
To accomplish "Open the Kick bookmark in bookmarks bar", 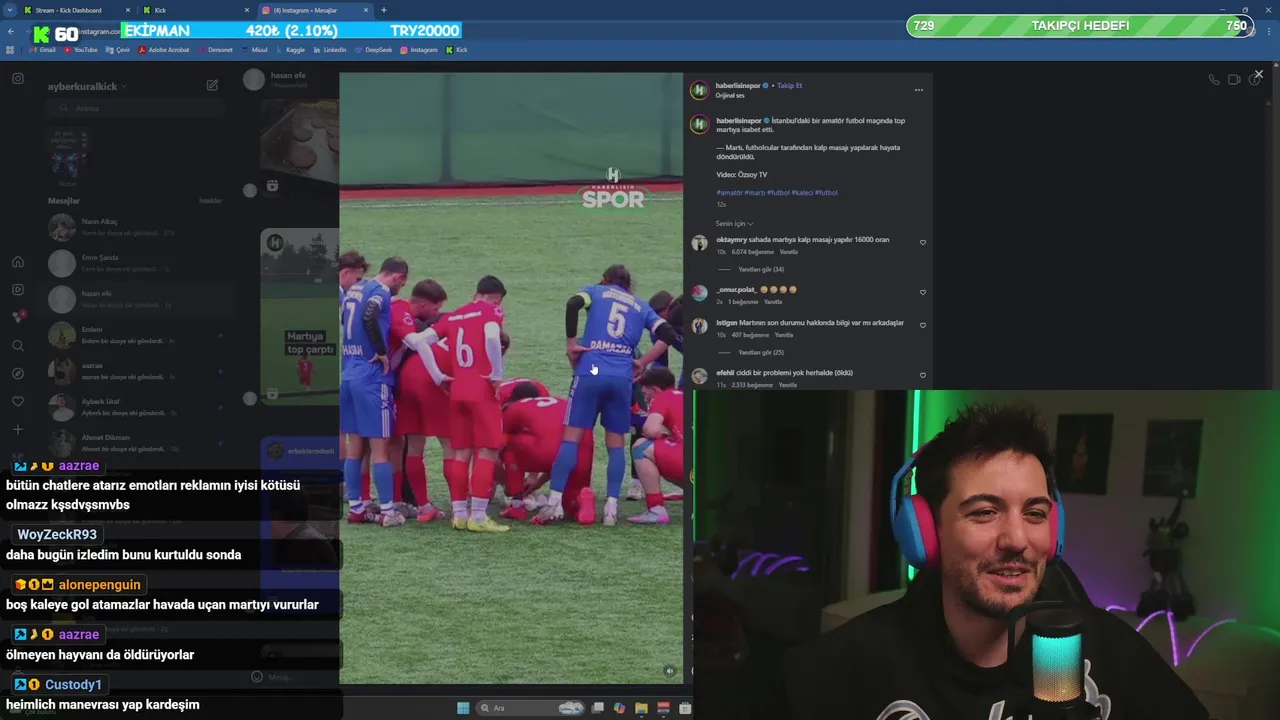I will pos(456,50).
